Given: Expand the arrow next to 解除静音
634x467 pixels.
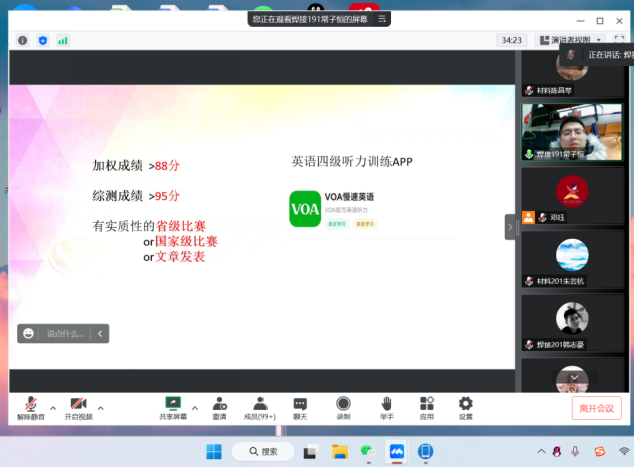Looking at the screenshot, I should coord(53,408).
